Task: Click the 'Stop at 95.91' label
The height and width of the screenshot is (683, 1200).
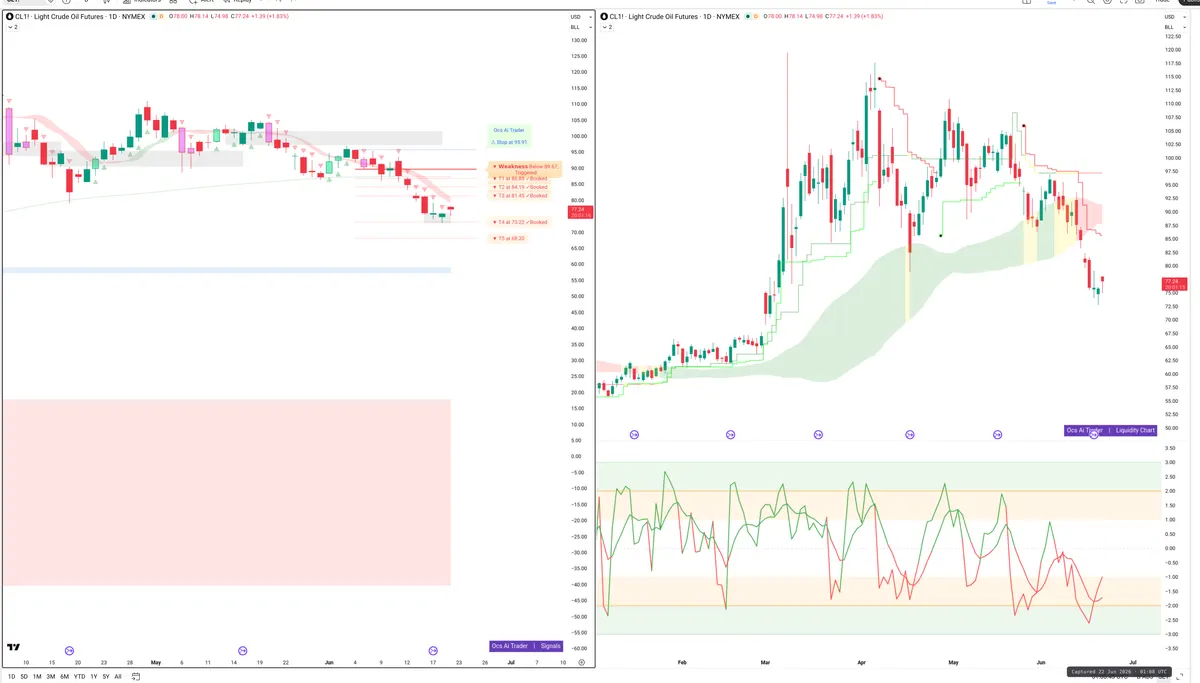Action: tap(508, 143)
